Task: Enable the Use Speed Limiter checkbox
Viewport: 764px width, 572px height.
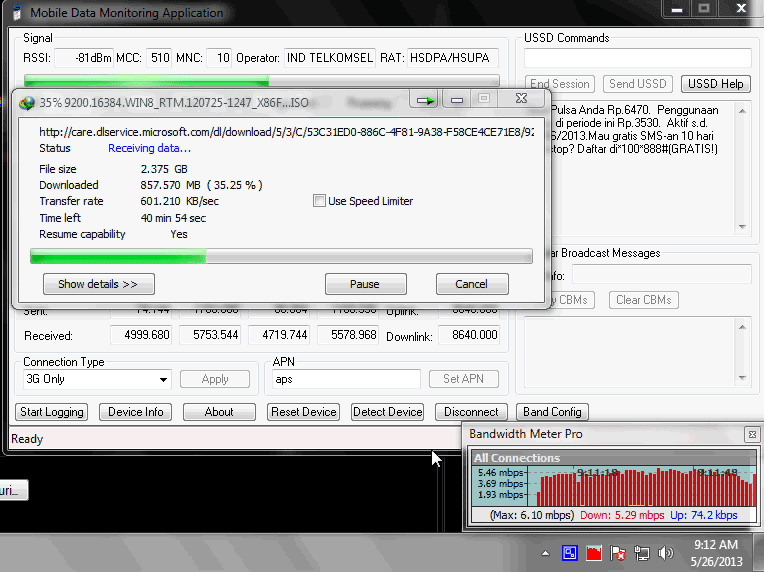Action: 319,201
